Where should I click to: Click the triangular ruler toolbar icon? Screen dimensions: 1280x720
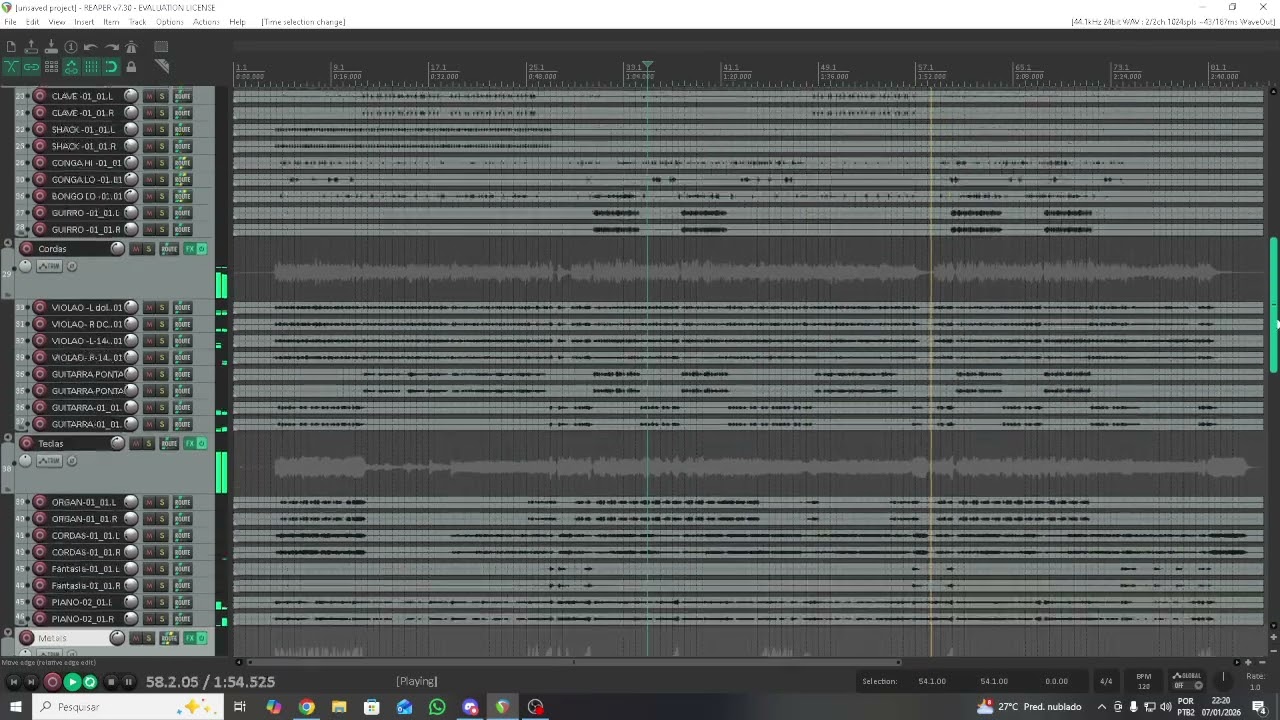tap(161, 67)
